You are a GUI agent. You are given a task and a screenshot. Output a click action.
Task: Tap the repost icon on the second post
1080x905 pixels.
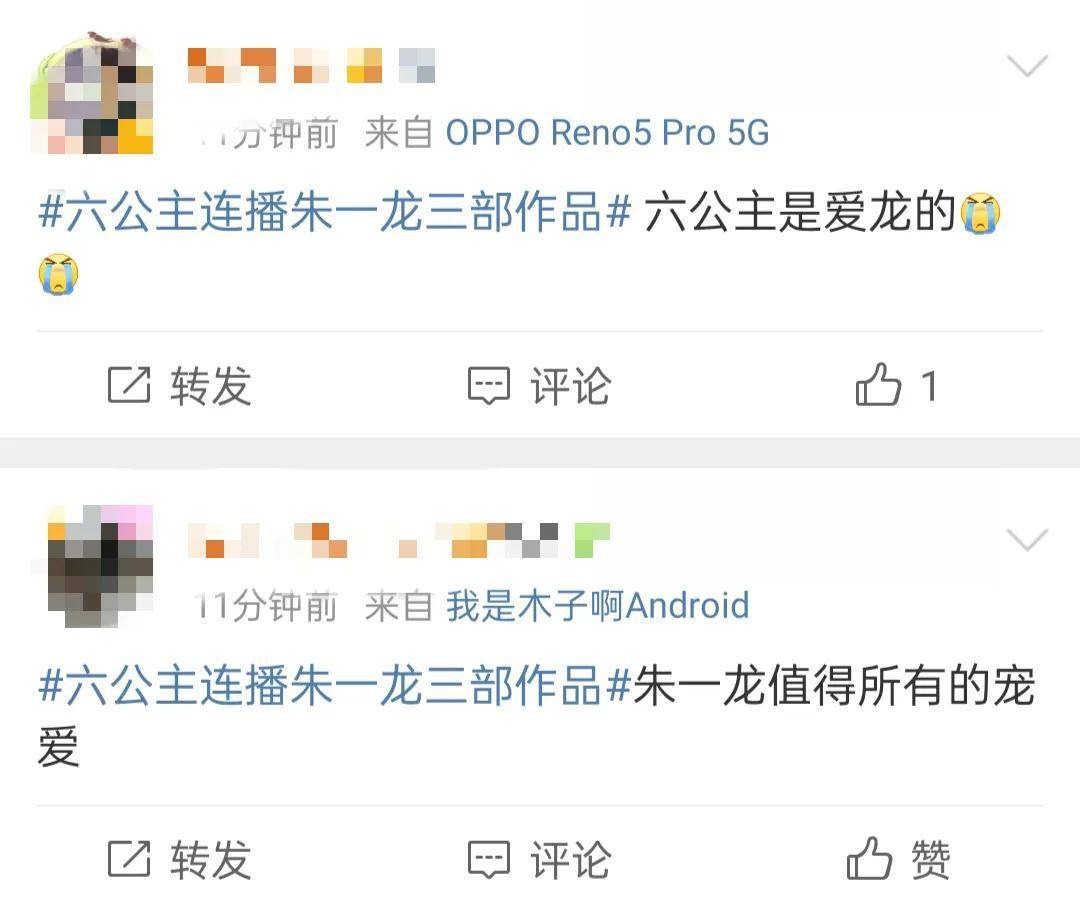[x=129, y=859]
